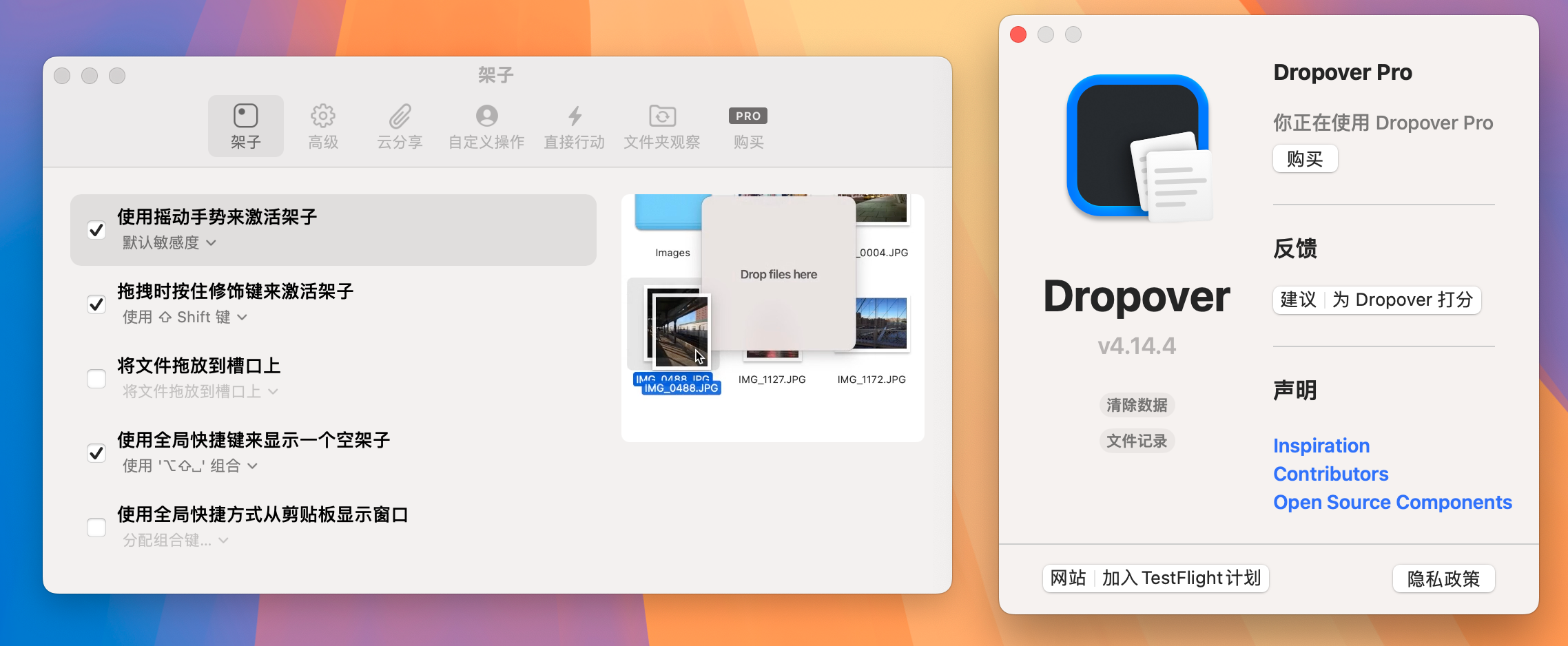Expand the 默认敏感度 dropdown
This screenshot has width=1568, height=646.
coord(169,242)
